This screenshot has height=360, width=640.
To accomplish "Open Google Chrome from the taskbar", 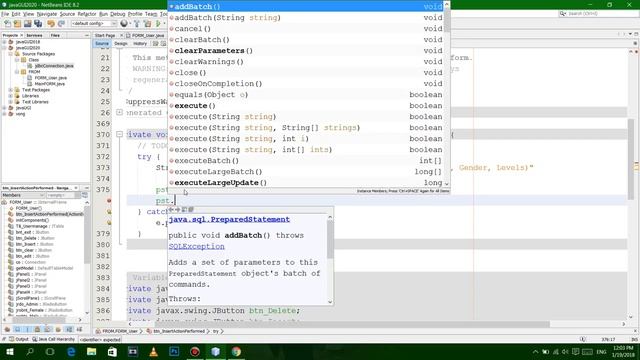I will point(236,351).
